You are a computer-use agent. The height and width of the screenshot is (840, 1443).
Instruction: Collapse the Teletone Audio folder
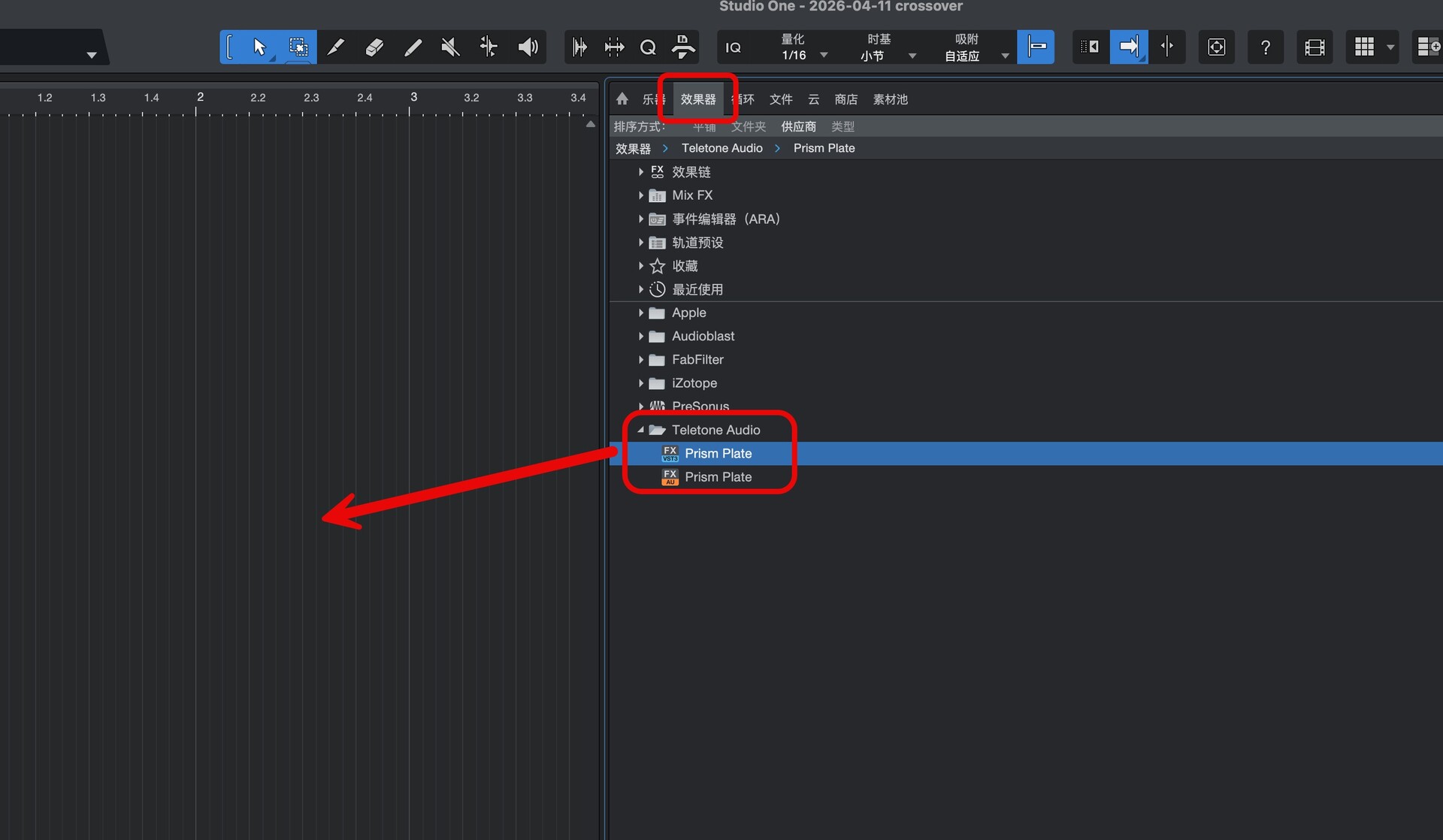tap(641, 430)
